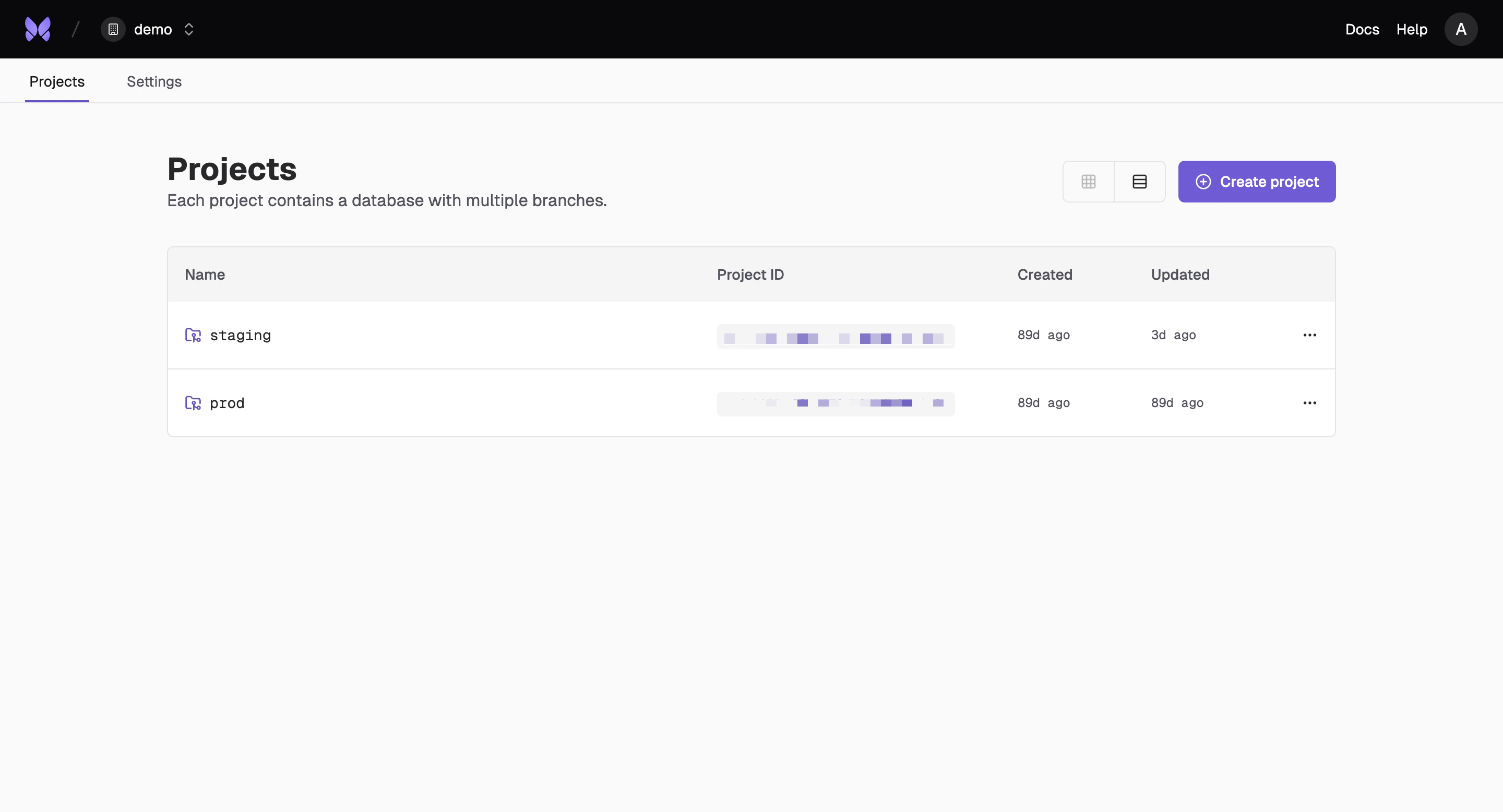Switch to the Settings tab
The width and height of the screenshot is (1503, 812).
click(154, 81)
